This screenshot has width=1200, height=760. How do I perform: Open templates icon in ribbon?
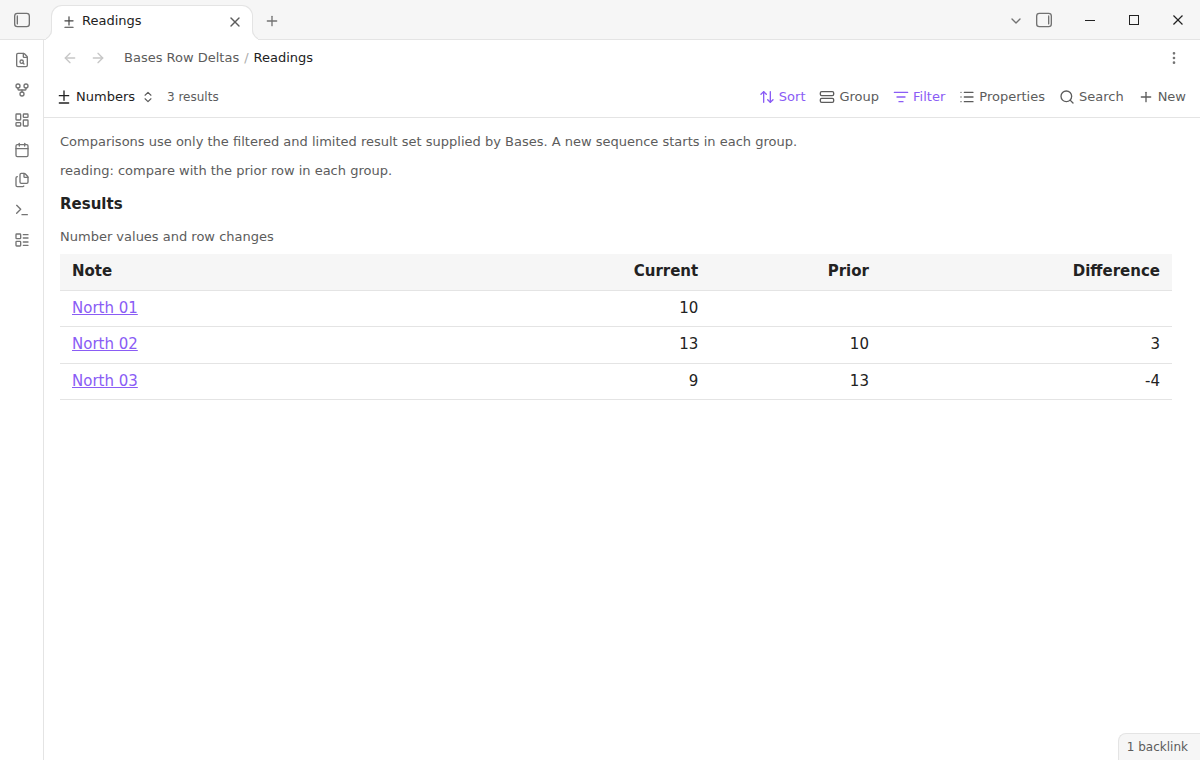coord(22,180)
